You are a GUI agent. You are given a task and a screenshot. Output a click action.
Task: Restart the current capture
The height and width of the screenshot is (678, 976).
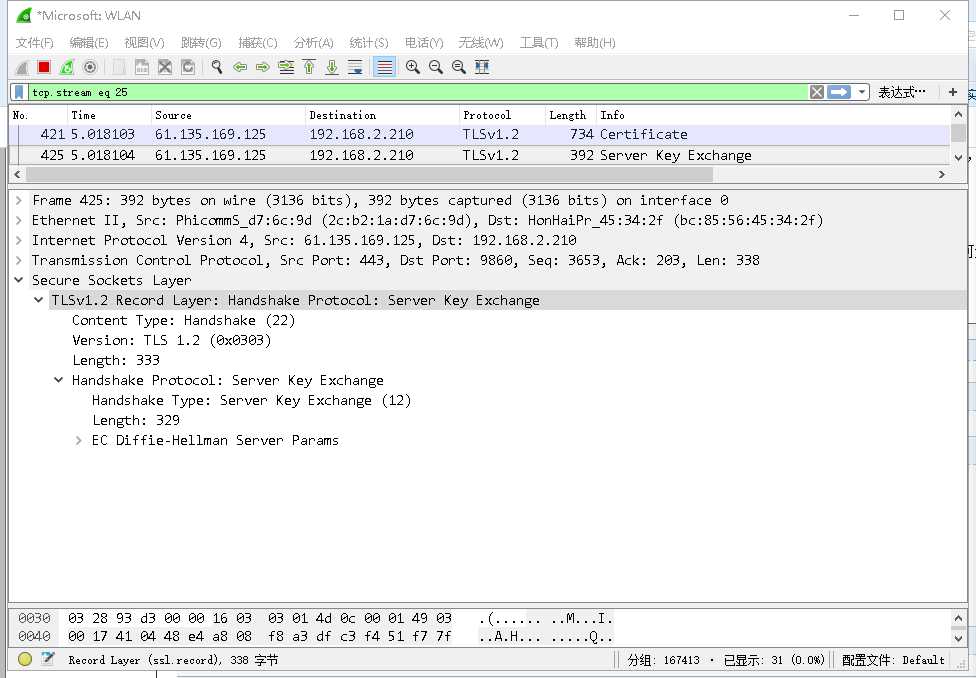[x=67, y=67]
